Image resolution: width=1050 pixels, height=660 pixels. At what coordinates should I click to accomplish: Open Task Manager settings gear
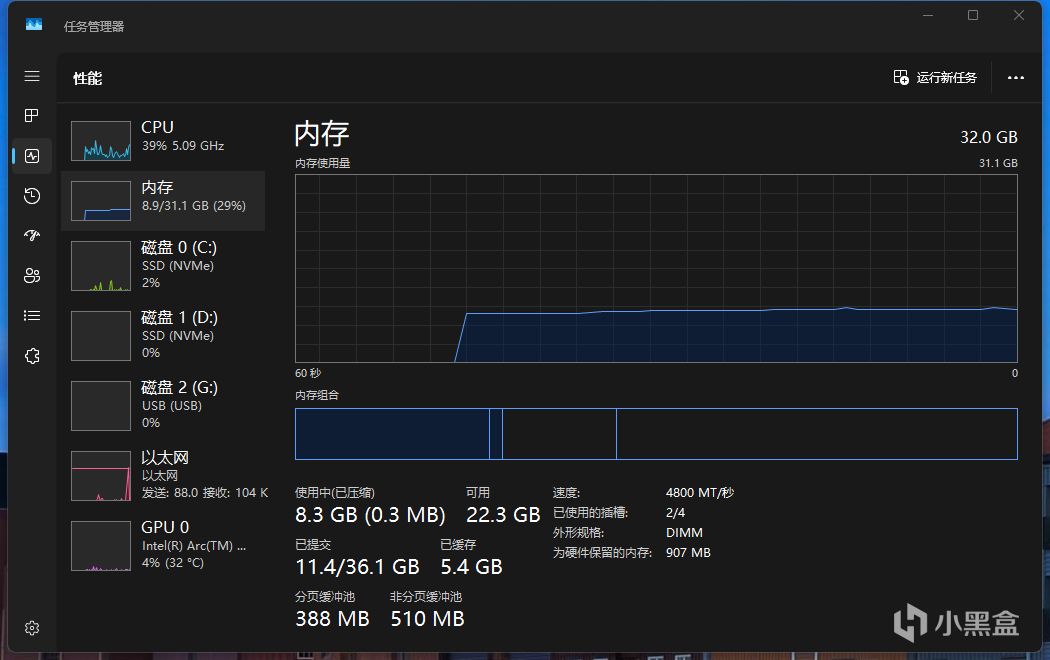coord(31,628)
